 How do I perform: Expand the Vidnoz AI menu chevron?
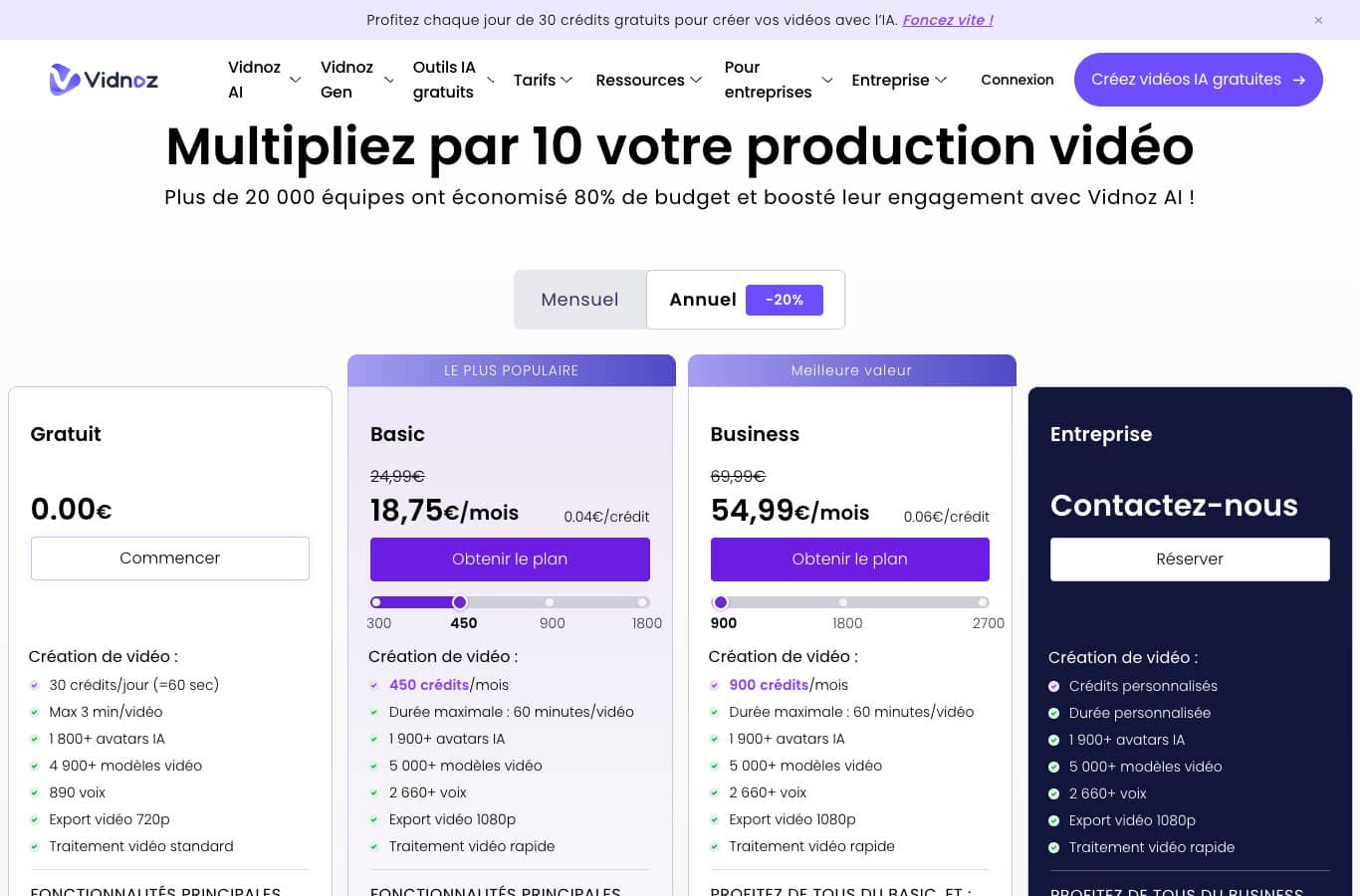tap(295, 80)
